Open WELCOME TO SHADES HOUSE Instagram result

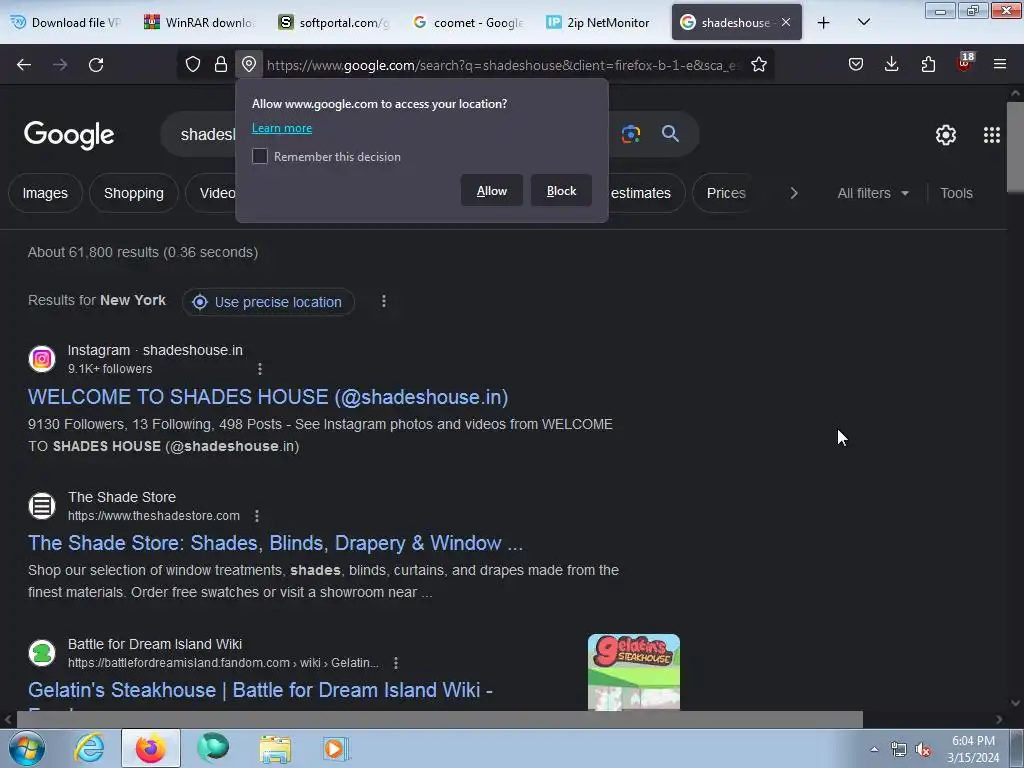(x=268, y=397)
